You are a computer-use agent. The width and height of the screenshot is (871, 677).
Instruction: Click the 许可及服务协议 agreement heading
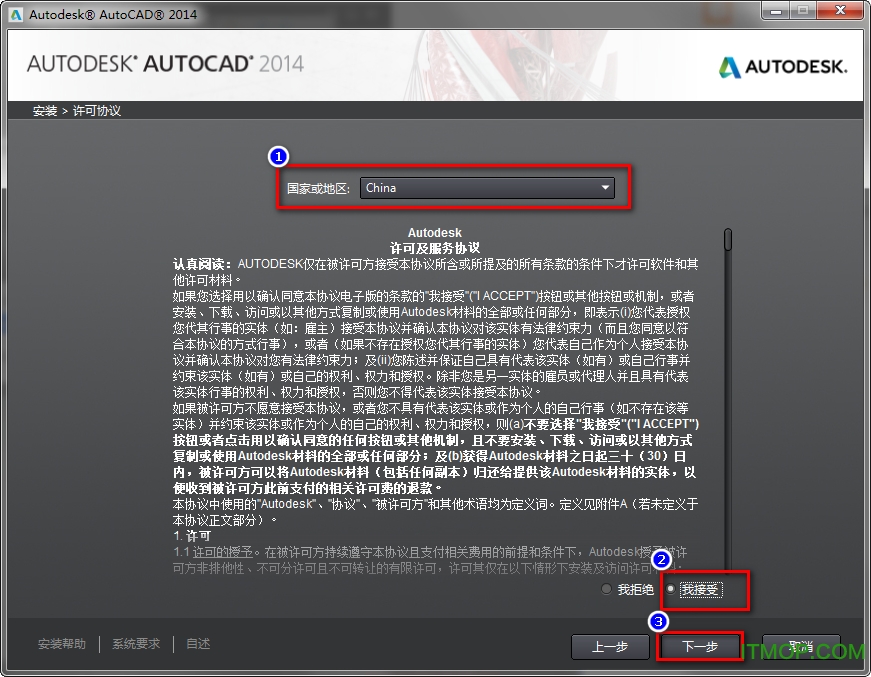[x=434, y=248]
